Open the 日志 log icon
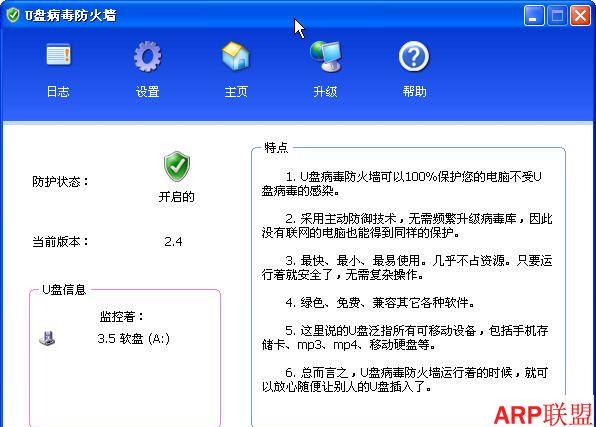Screen dimensions: 596x427 point(58,55)
